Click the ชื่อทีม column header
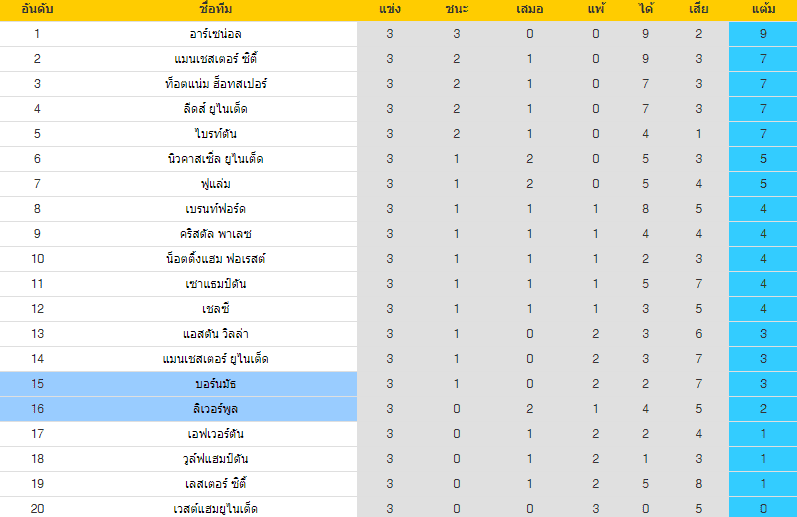797x517 pixels. (216, 9)
